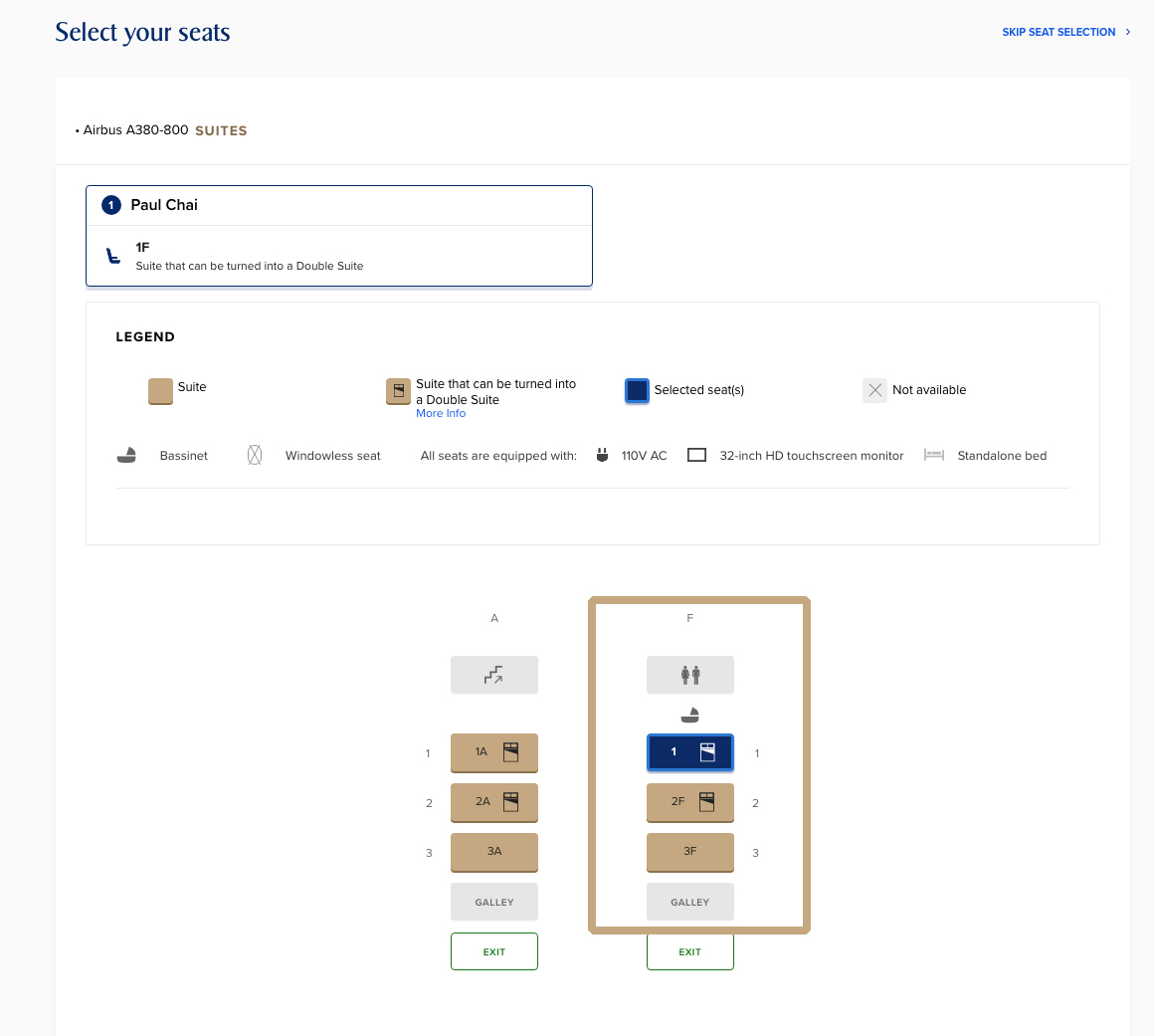Image resolution: width=1155 pixels, height=1036 pixels.
Task: Click the seat icon beside 1F in passenger card
Action: pos(114,257)
